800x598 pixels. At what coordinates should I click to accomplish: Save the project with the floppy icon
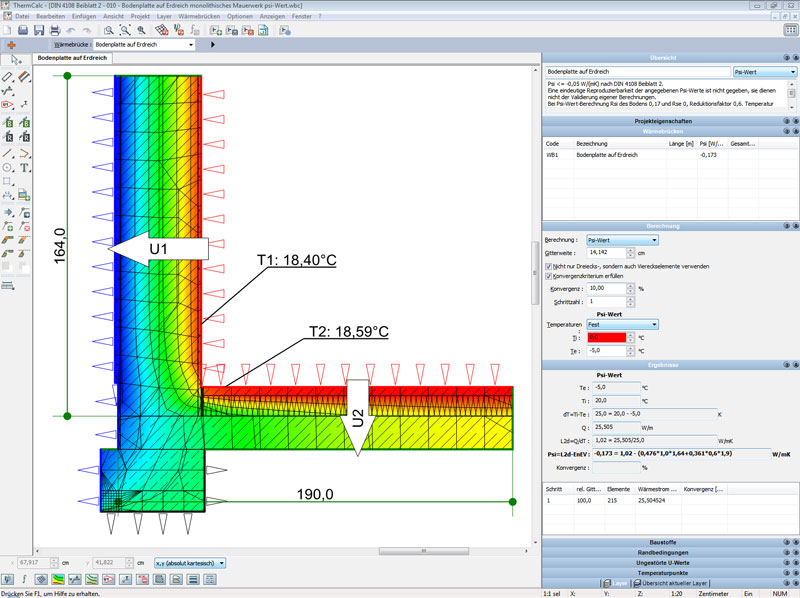point(39,31)
